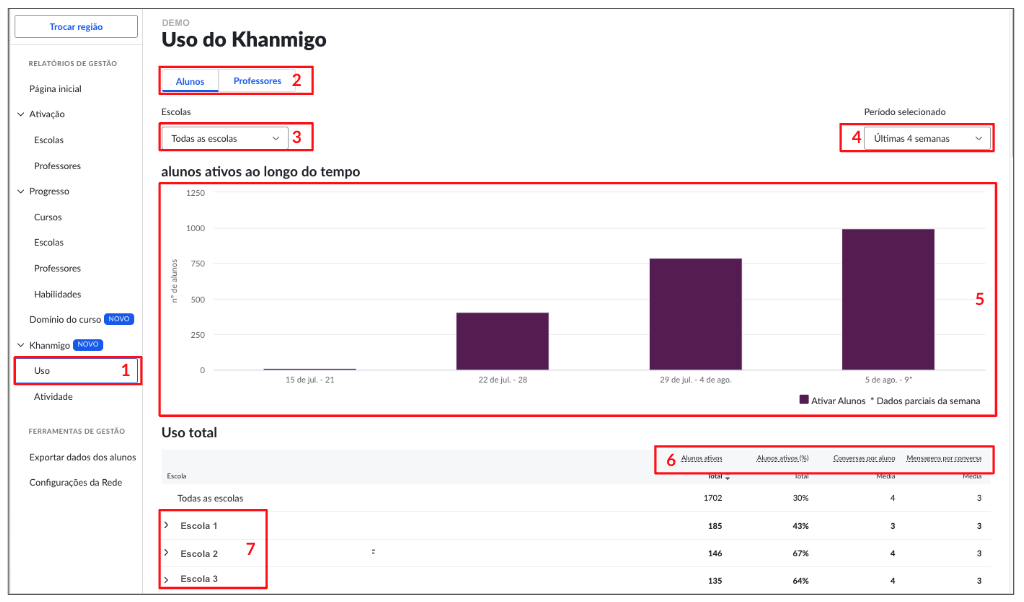
Task: Click the 43% value in Escola 1 row
Action: (801, 526)
